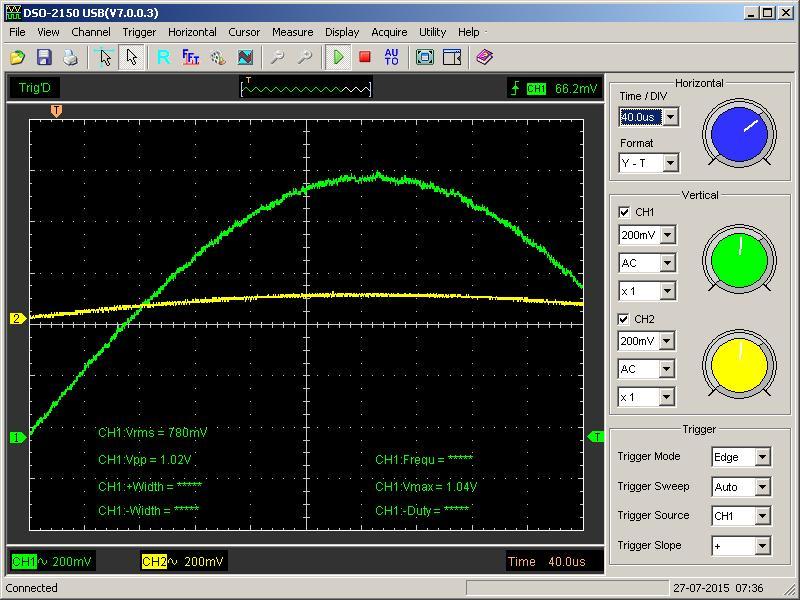Open the FFT function icon
This screenshot has height=600, width=800.
click(x=190, y=57)
